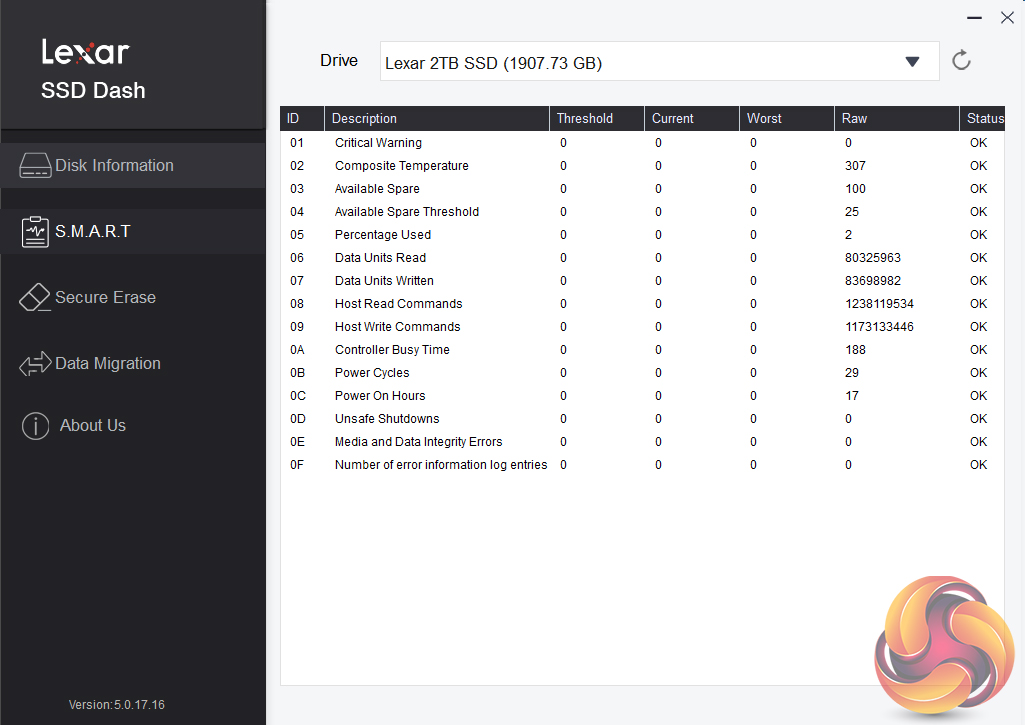Click raw value 29 for Power Cycles
Viewport: 1025px width, 725px height.
click(852, 373)
